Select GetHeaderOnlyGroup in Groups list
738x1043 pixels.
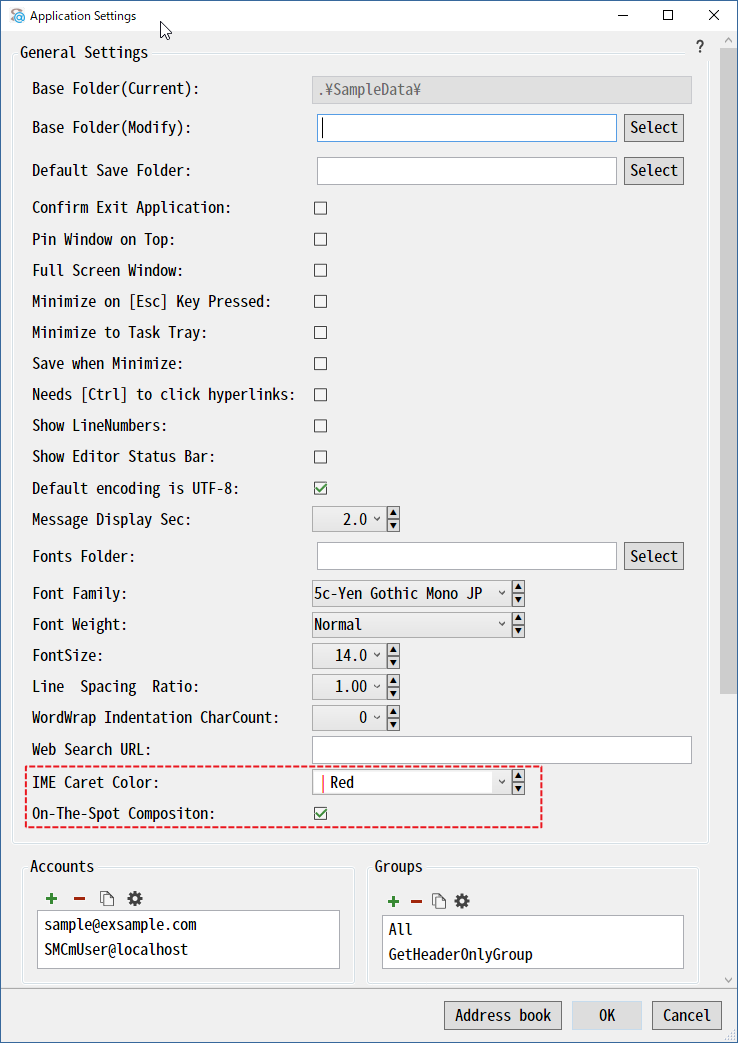tap(461, 955)
